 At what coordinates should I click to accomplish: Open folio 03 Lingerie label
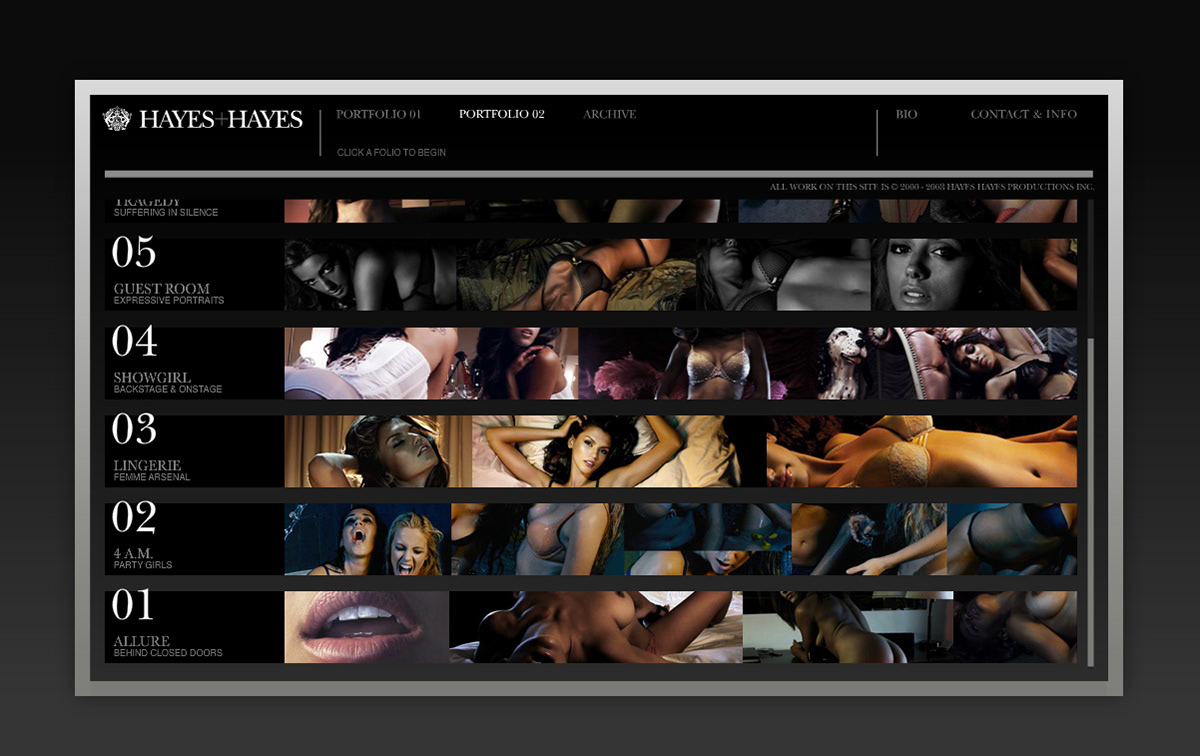click(147, 466)
